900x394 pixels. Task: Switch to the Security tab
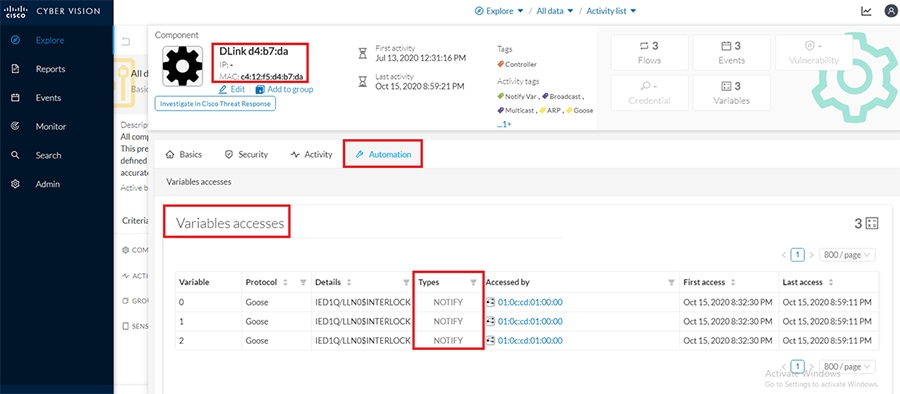click(x=246, y=154)
